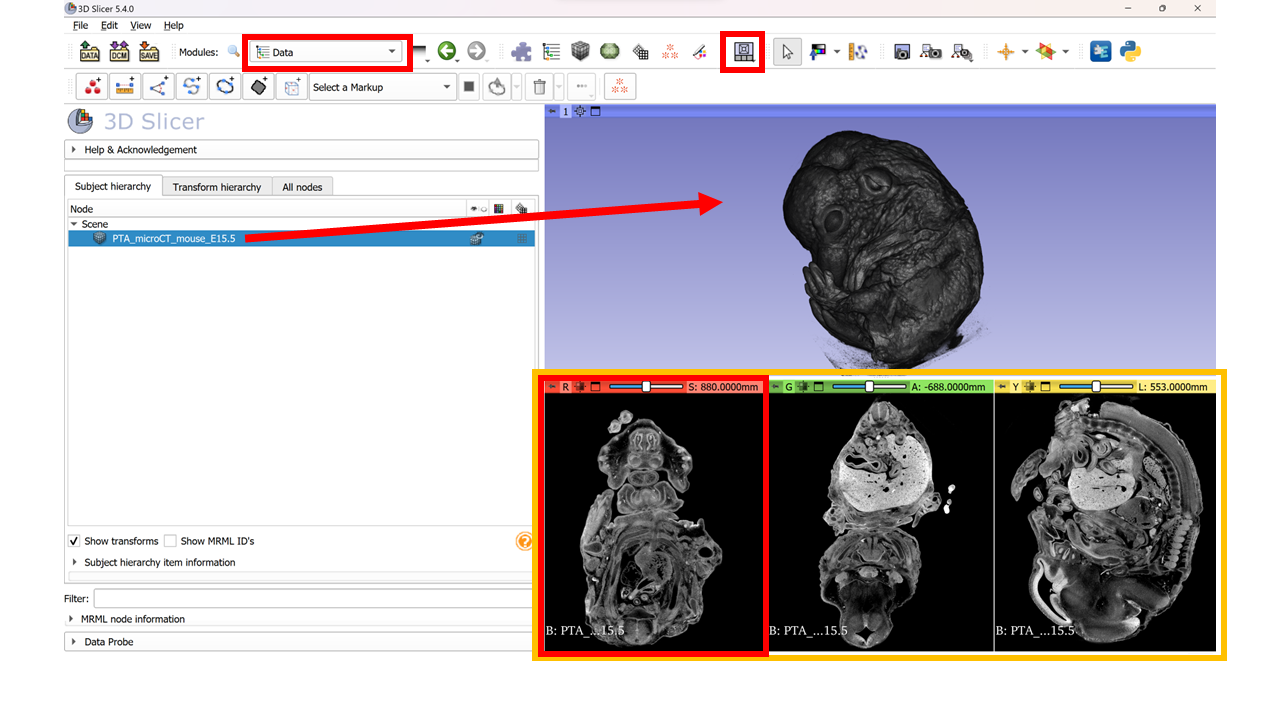Open the Help menu

[174, 25]
